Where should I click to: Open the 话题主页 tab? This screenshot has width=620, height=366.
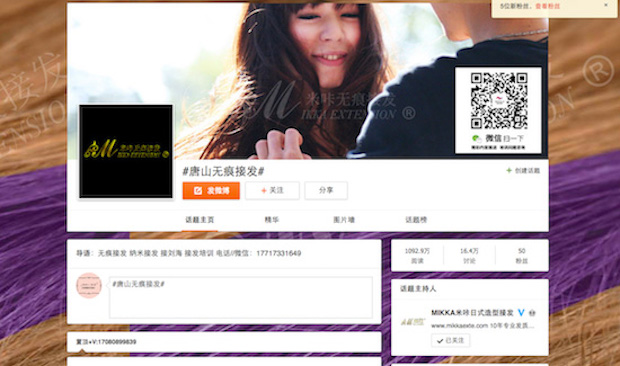pyautogui.click(x=200, y=220)
